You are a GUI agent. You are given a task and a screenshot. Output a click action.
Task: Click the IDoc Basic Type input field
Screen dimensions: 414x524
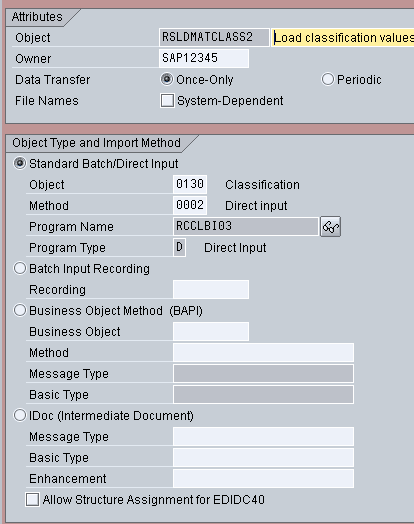tap(263, 457)
